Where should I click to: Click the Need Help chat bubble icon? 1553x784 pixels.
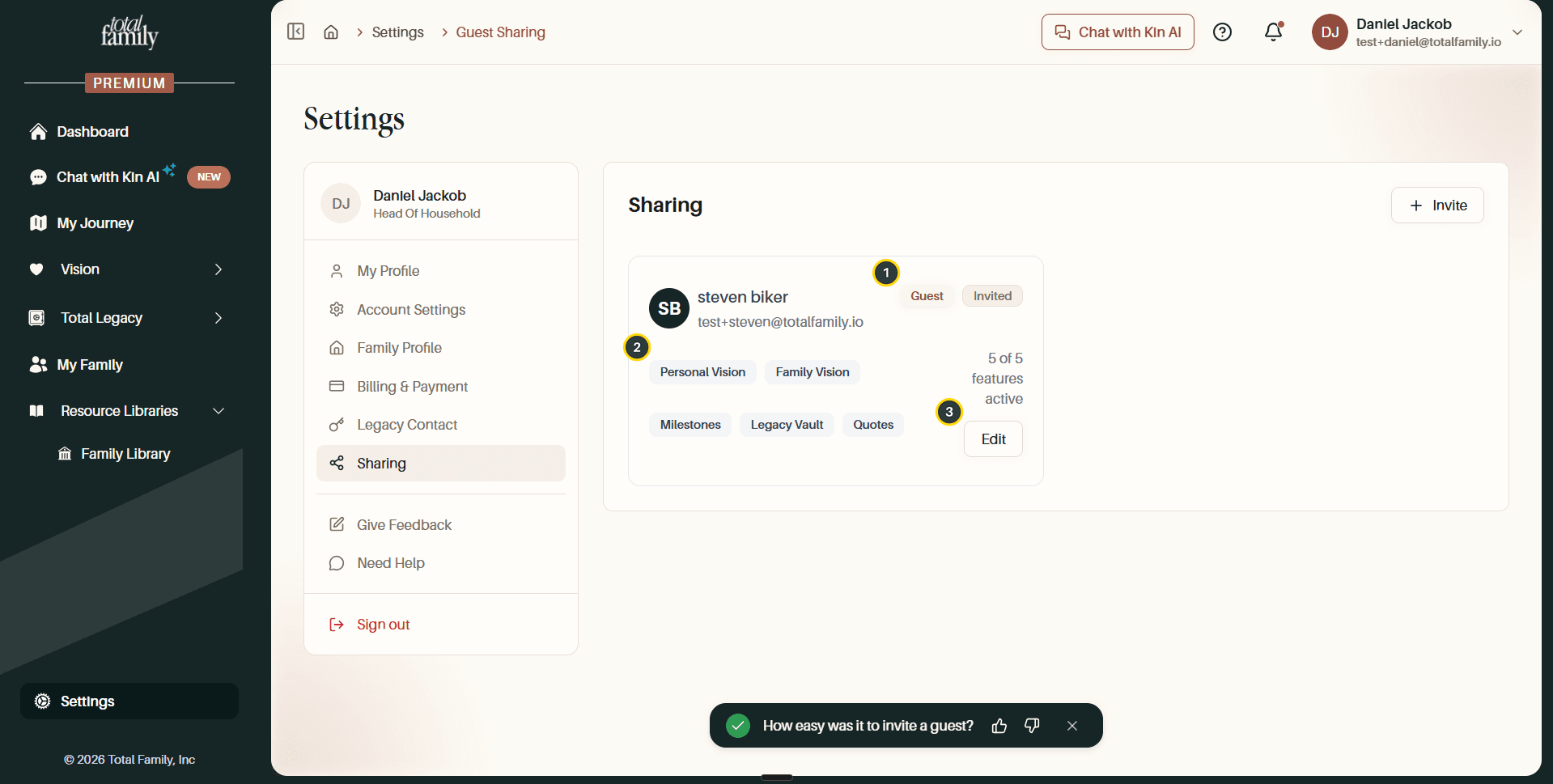coord(337,563)
